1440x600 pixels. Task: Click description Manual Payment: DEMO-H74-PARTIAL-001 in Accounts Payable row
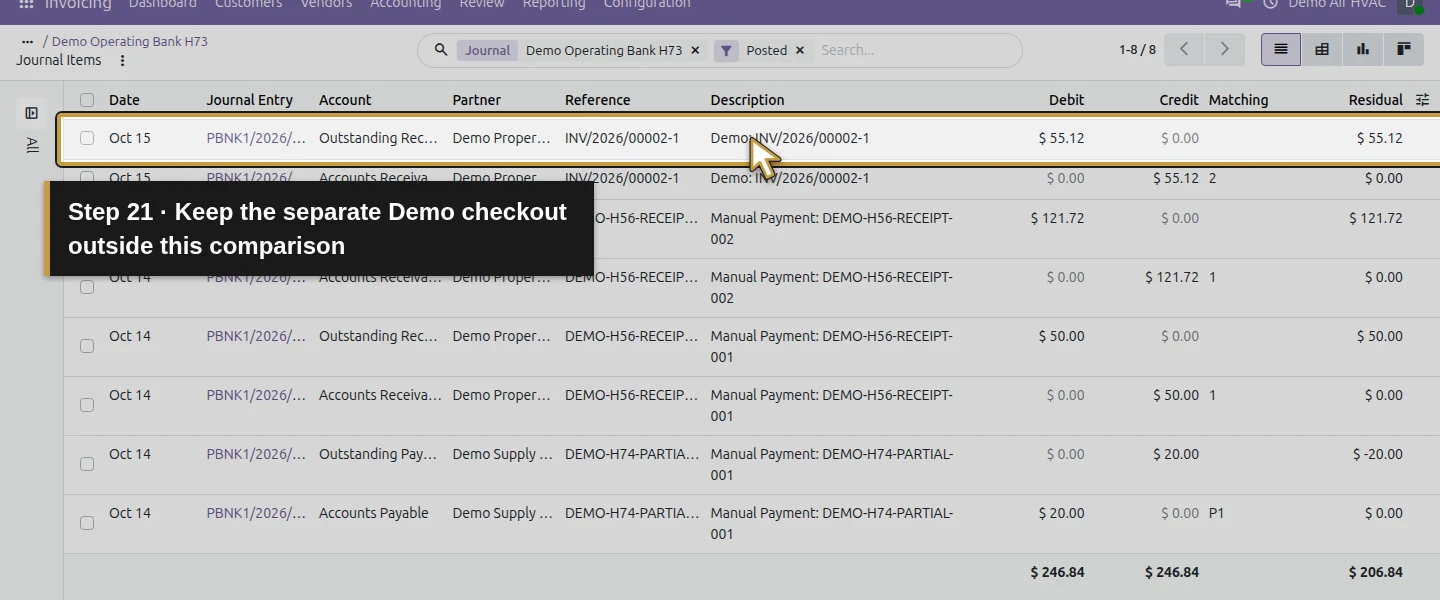(x=832, y=523)
